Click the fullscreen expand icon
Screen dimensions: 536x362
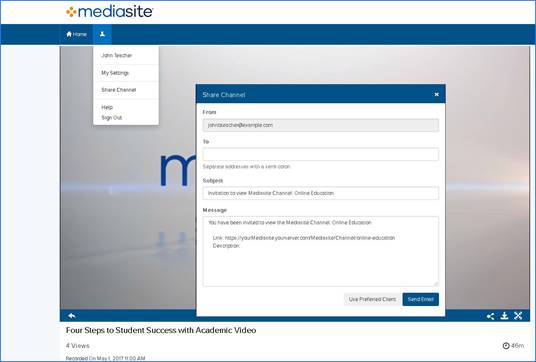tap(518, 316)
